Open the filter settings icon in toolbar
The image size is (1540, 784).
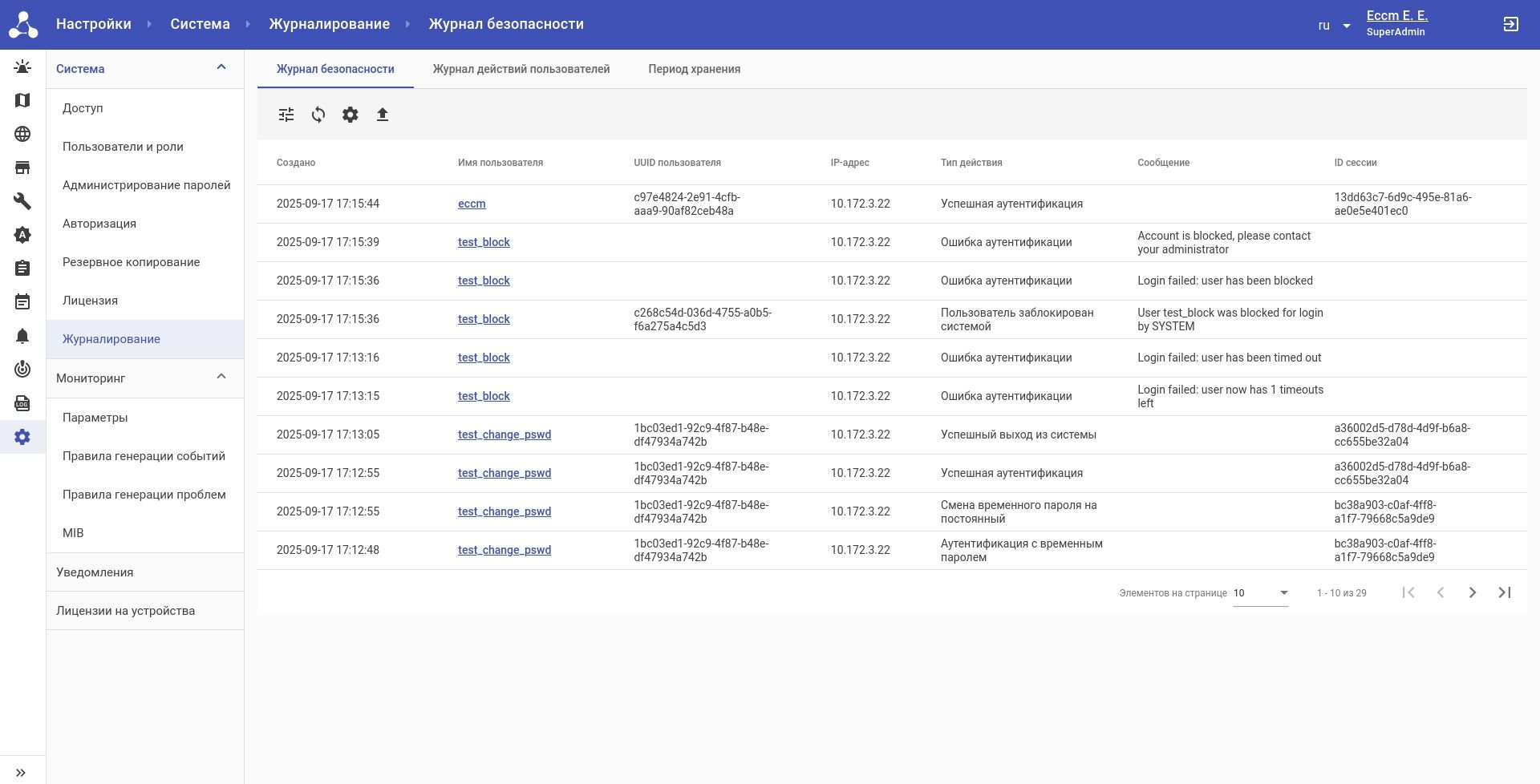[286, 115]
